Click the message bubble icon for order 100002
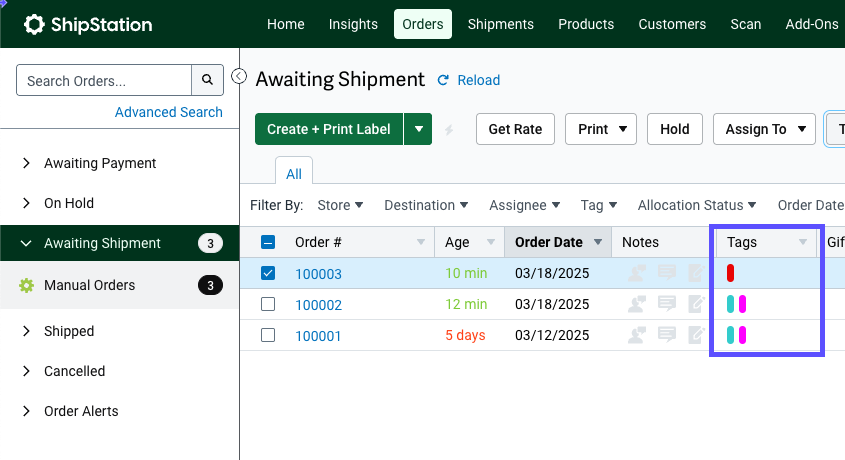This screenshot has width=845, height=460. [667, 304]
